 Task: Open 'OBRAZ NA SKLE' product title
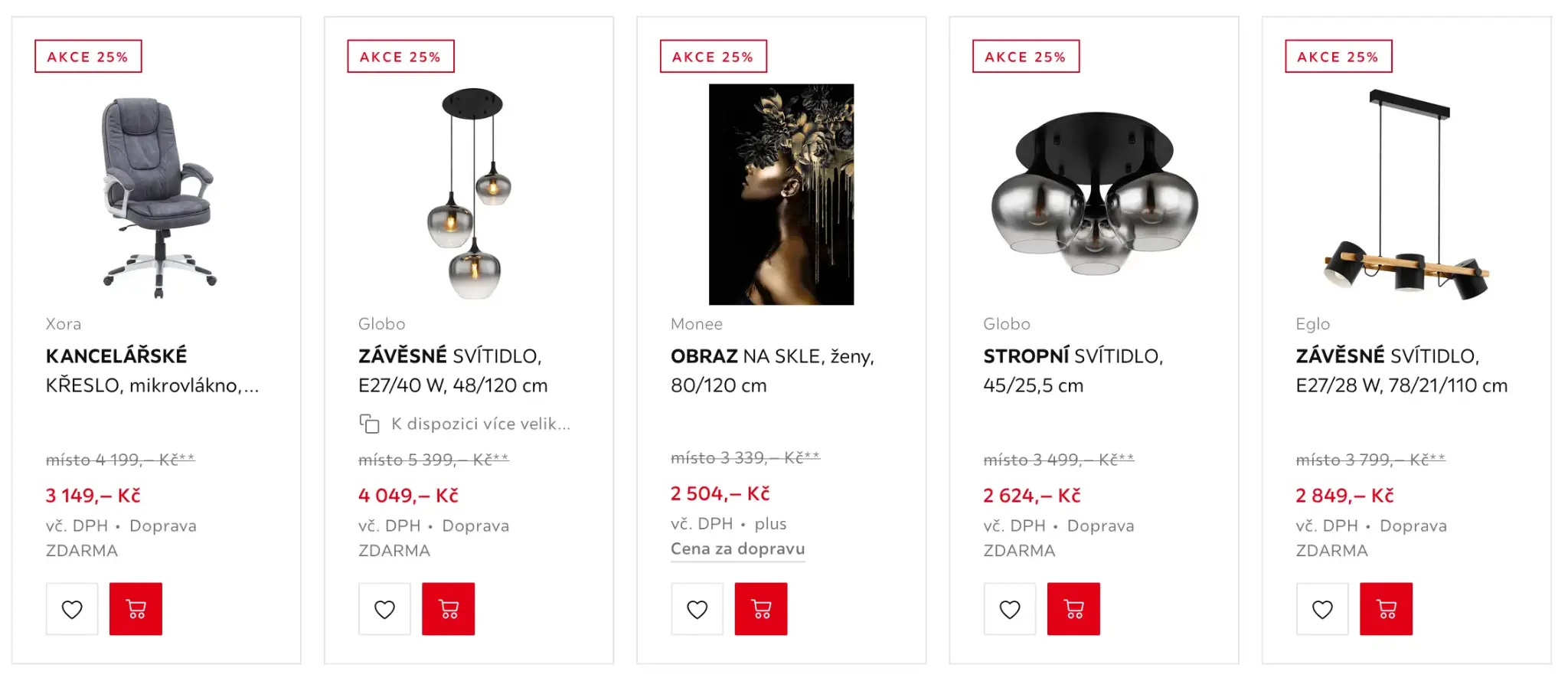coord(772,370)
